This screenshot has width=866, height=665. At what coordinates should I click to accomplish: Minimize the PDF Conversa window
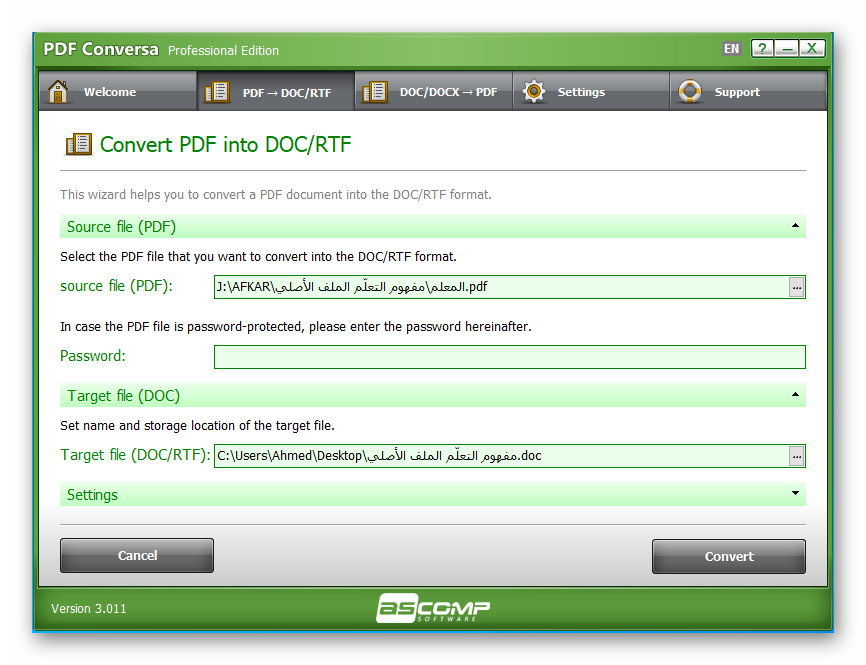786,49
